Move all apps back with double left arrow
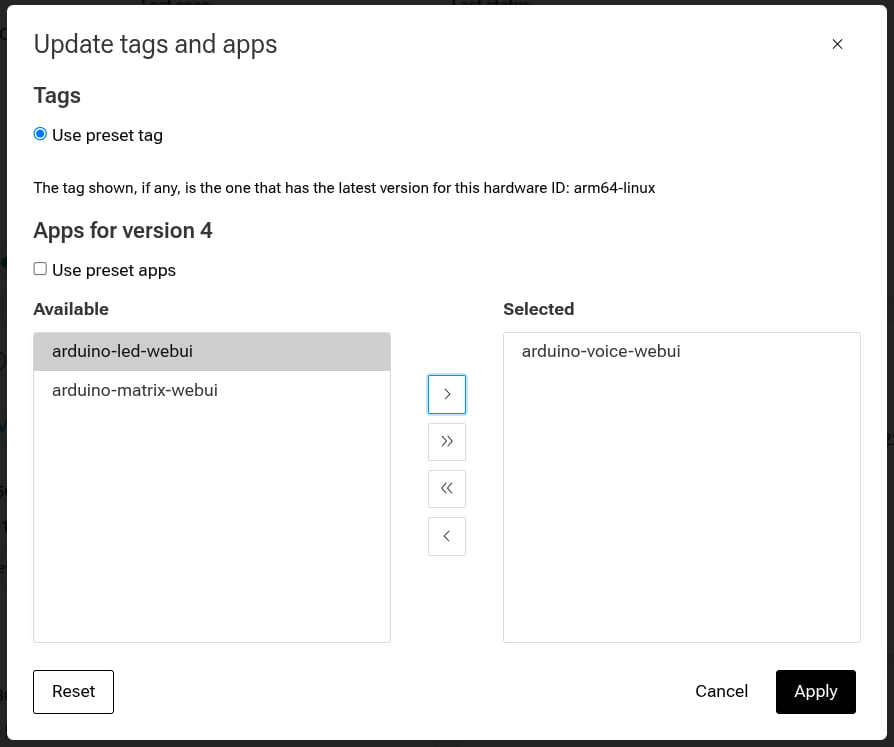This screenshot has width=894, height=747. [x=446, y=489]
